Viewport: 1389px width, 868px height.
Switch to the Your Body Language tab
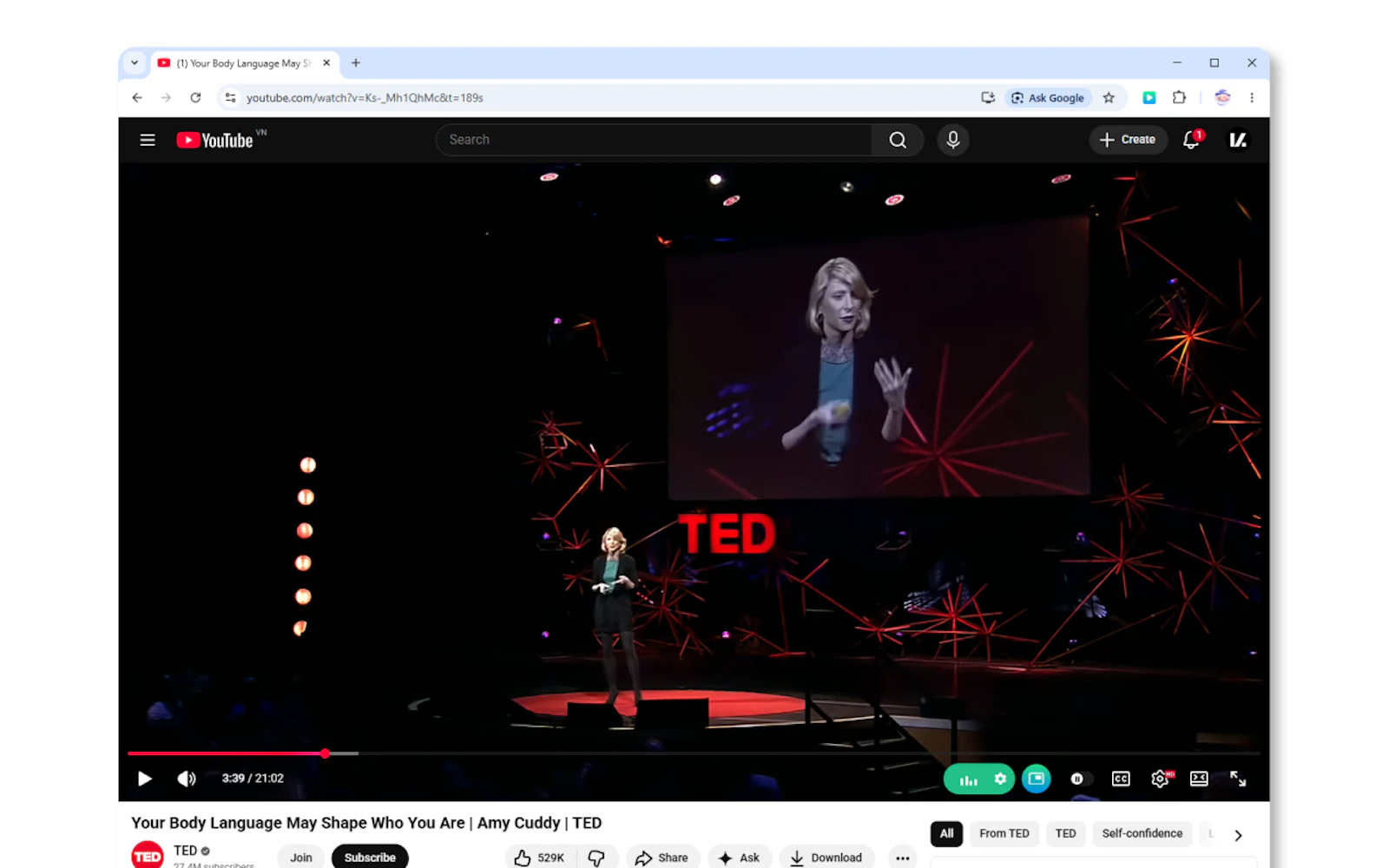[245, 63]
